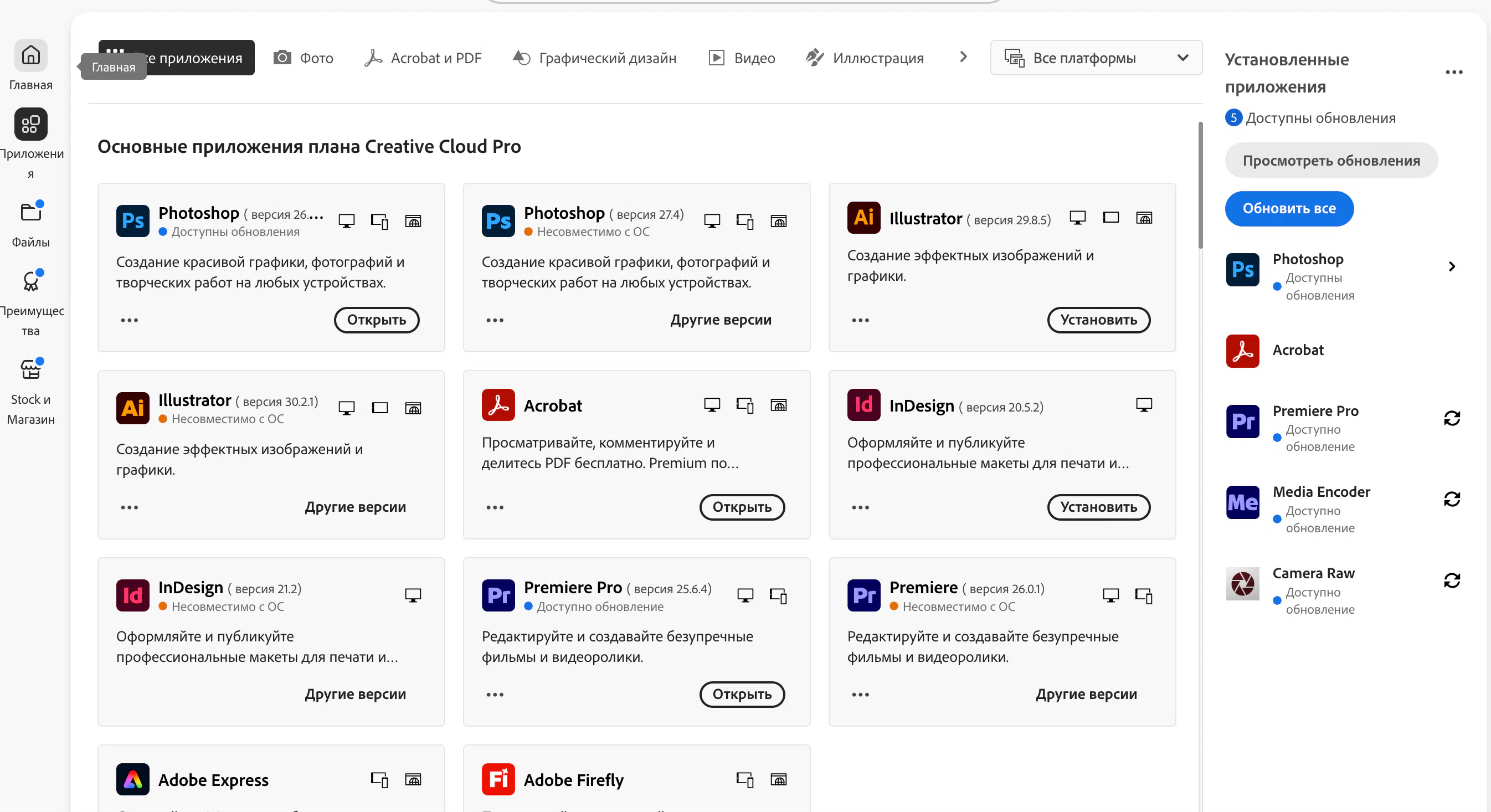Click the Acrobat icon on the Acrobat card

(498, 405)
